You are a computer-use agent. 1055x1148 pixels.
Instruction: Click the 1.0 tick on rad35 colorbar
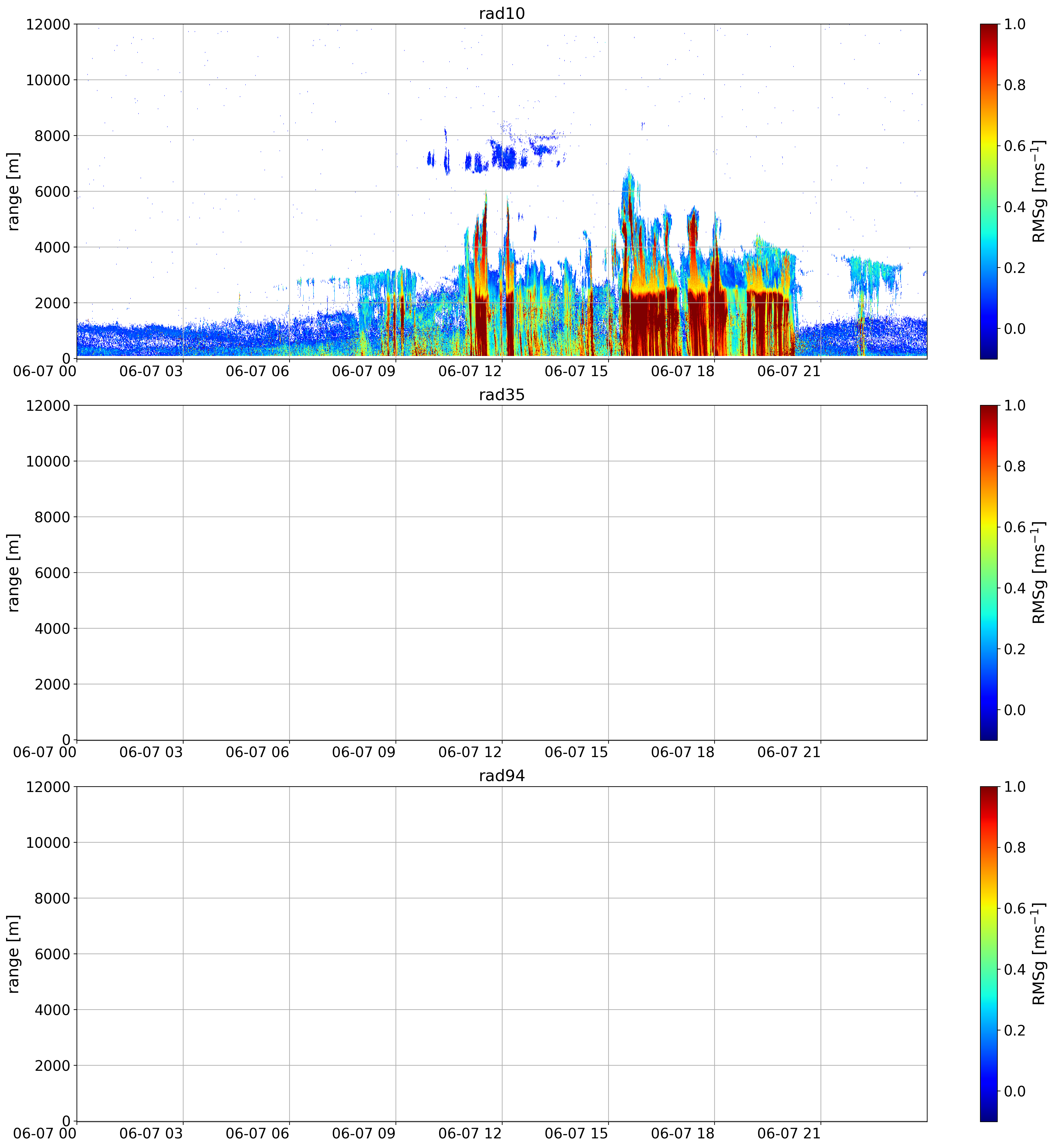[x=1014, y=406]
